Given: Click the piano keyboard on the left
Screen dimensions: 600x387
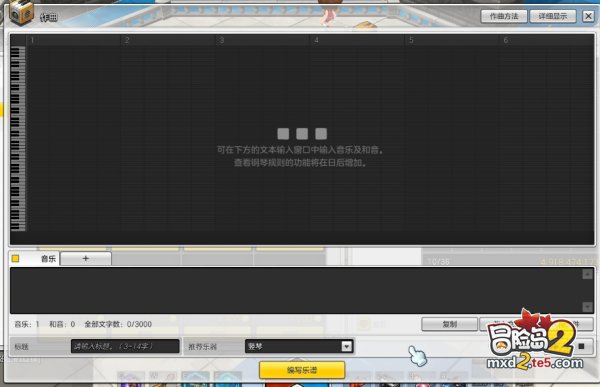Looking at the screenshot, I should [x=18, y=139].
